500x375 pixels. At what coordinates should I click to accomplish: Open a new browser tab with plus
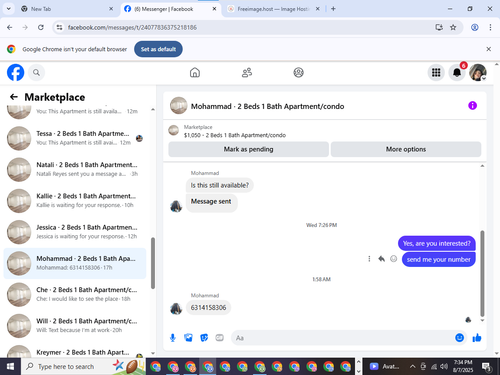coord(333,9)
